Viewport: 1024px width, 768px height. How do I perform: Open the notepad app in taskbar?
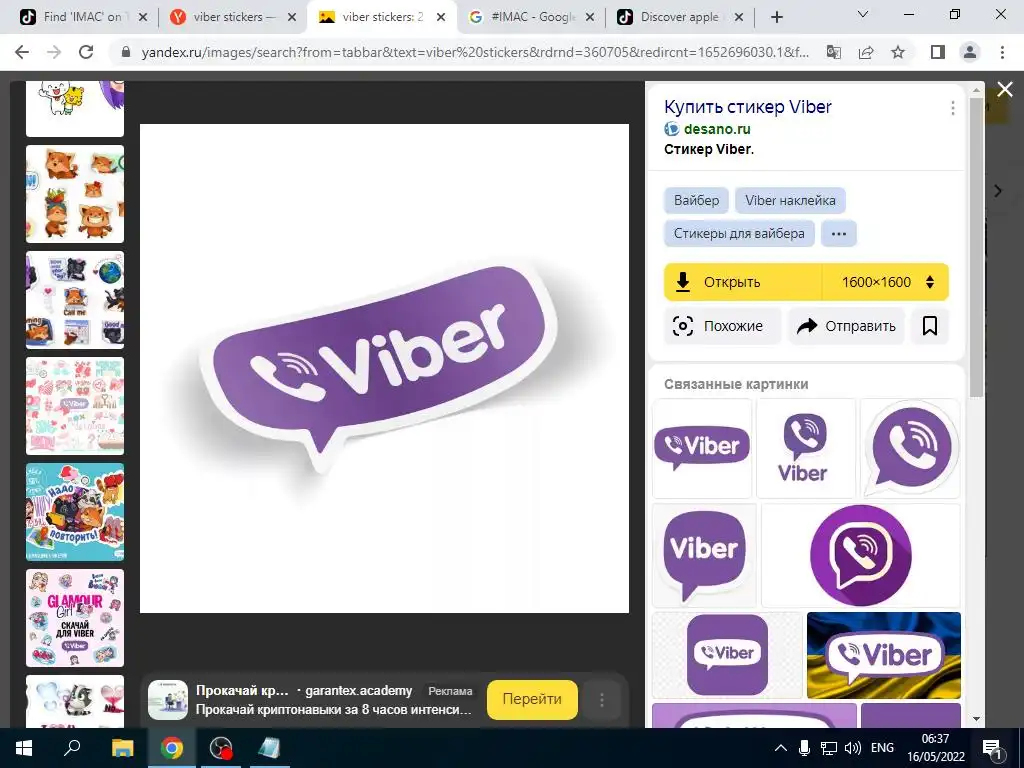point(269,748)
